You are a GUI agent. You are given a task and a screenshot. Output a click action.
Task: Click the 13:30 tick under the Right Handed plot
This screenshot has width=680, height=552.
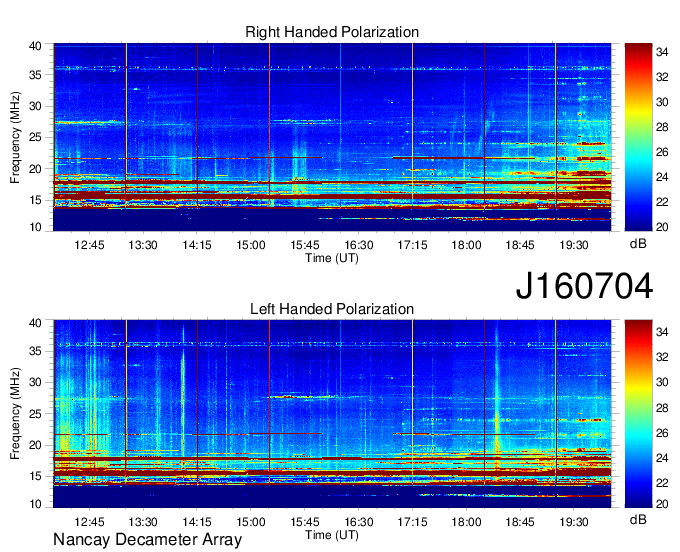(143, 245)
